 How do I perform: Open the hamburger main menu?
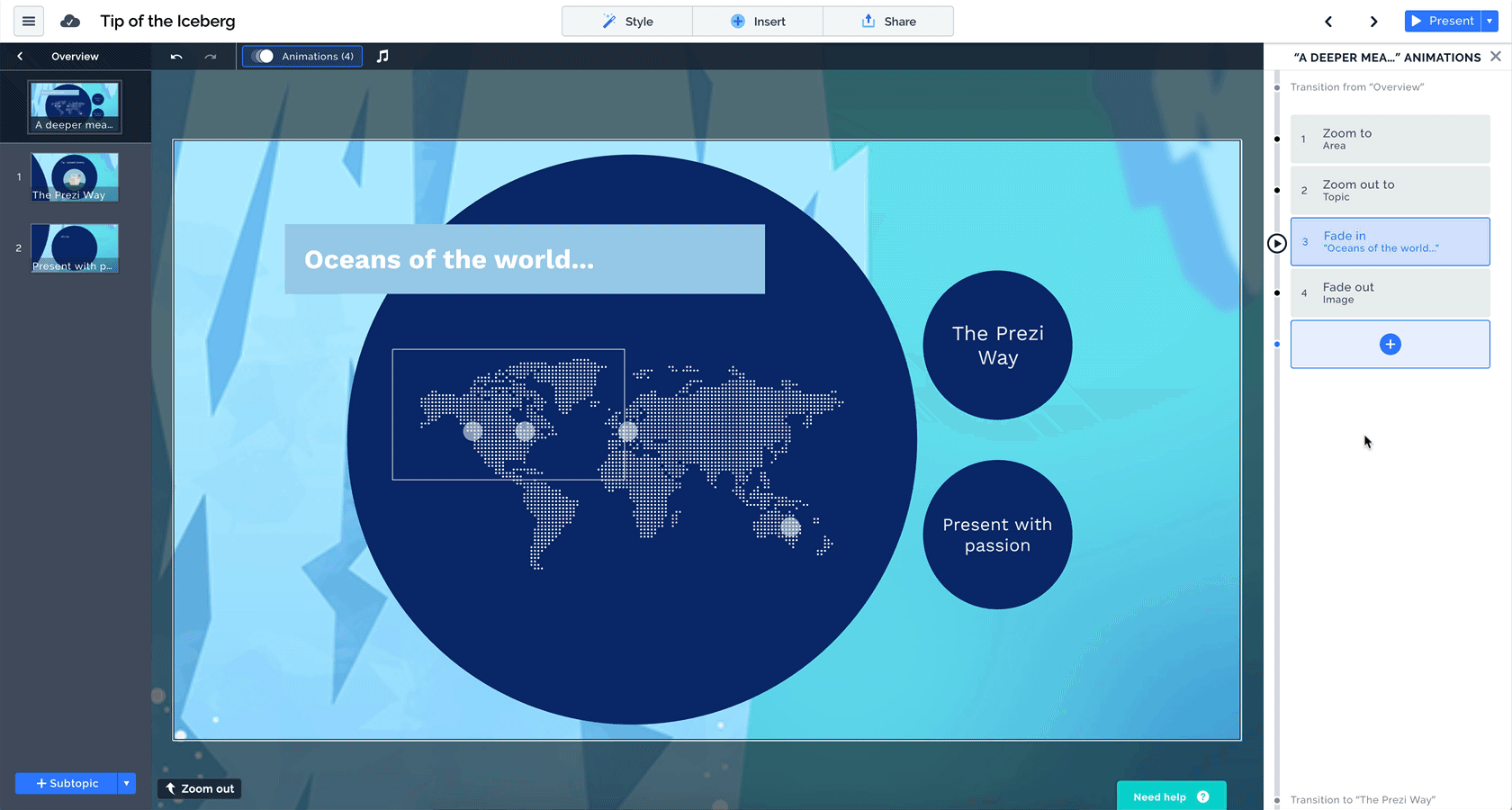click(29, 21)
